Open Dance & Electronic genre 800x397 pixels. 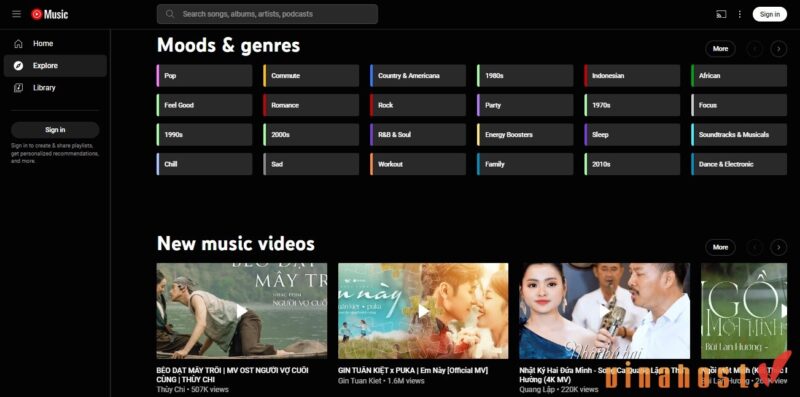[739, 164]
